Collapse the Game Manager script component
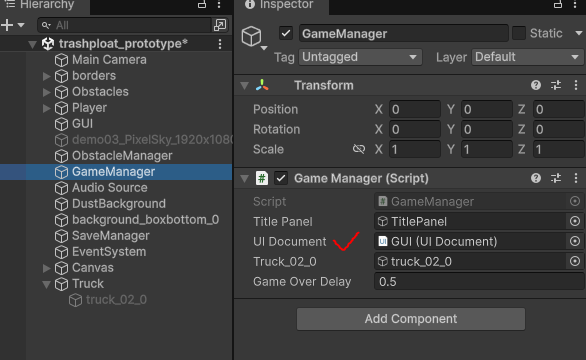The width and height of the screenshot is (586, 360). [244, 179]
